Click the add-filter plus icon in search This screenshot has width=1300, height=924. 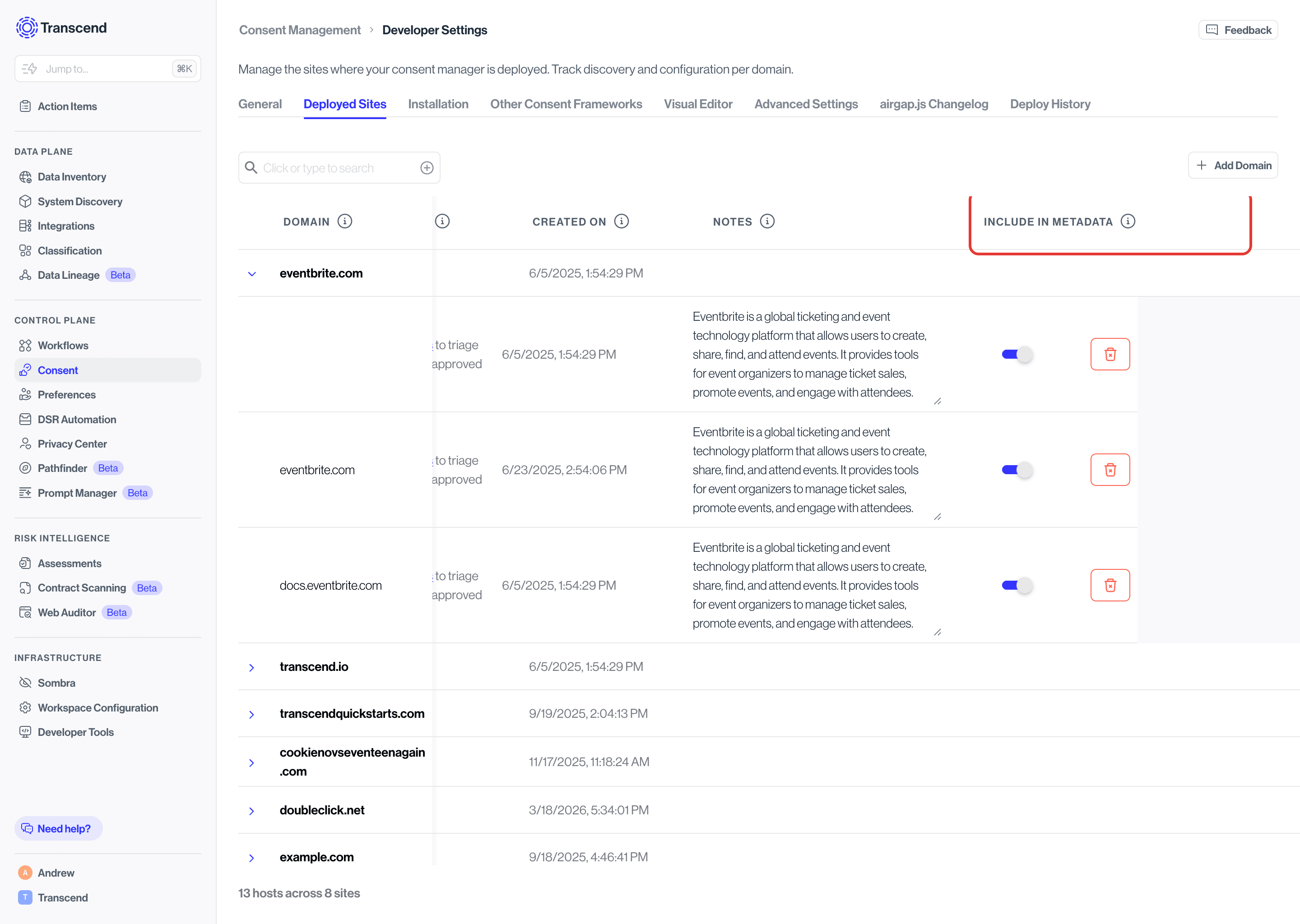point(427,168)
